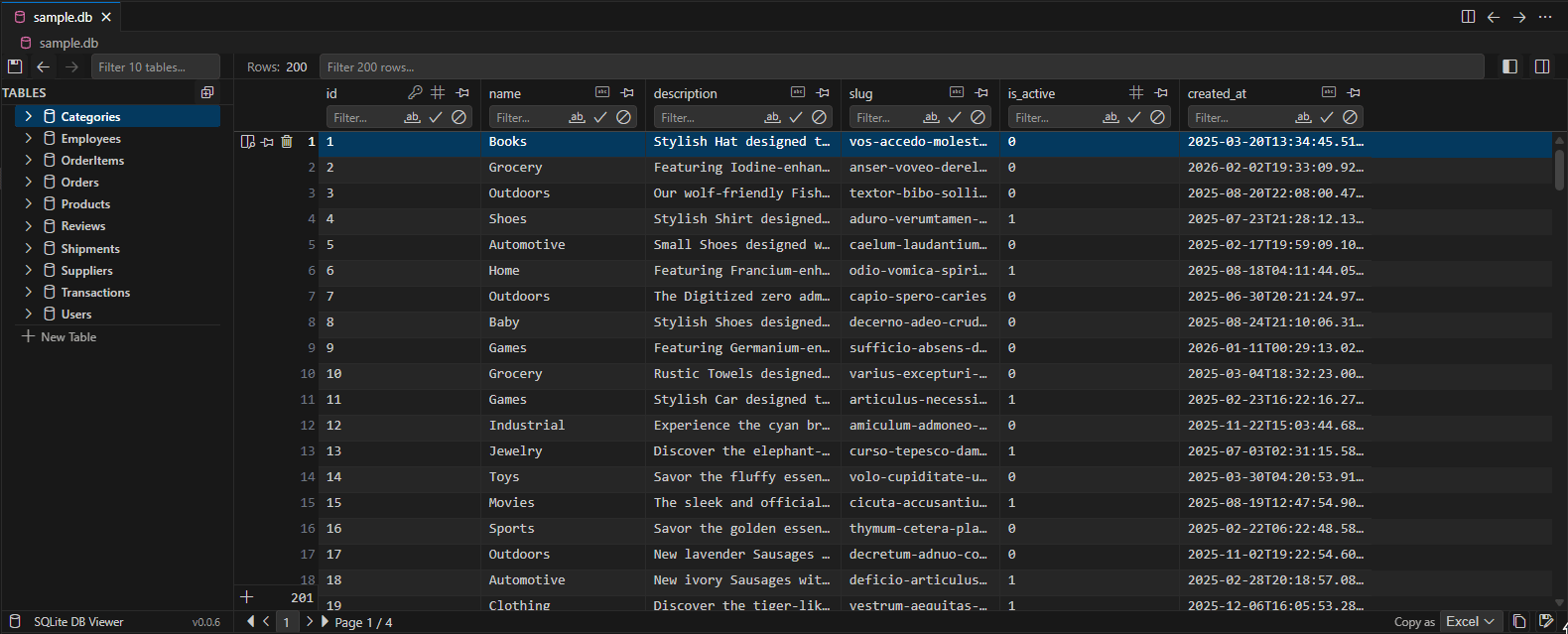This screenshot has height=634, width=1568.
Task: Select the 'Jewelry' cell in name column
Action: point(563,451)
